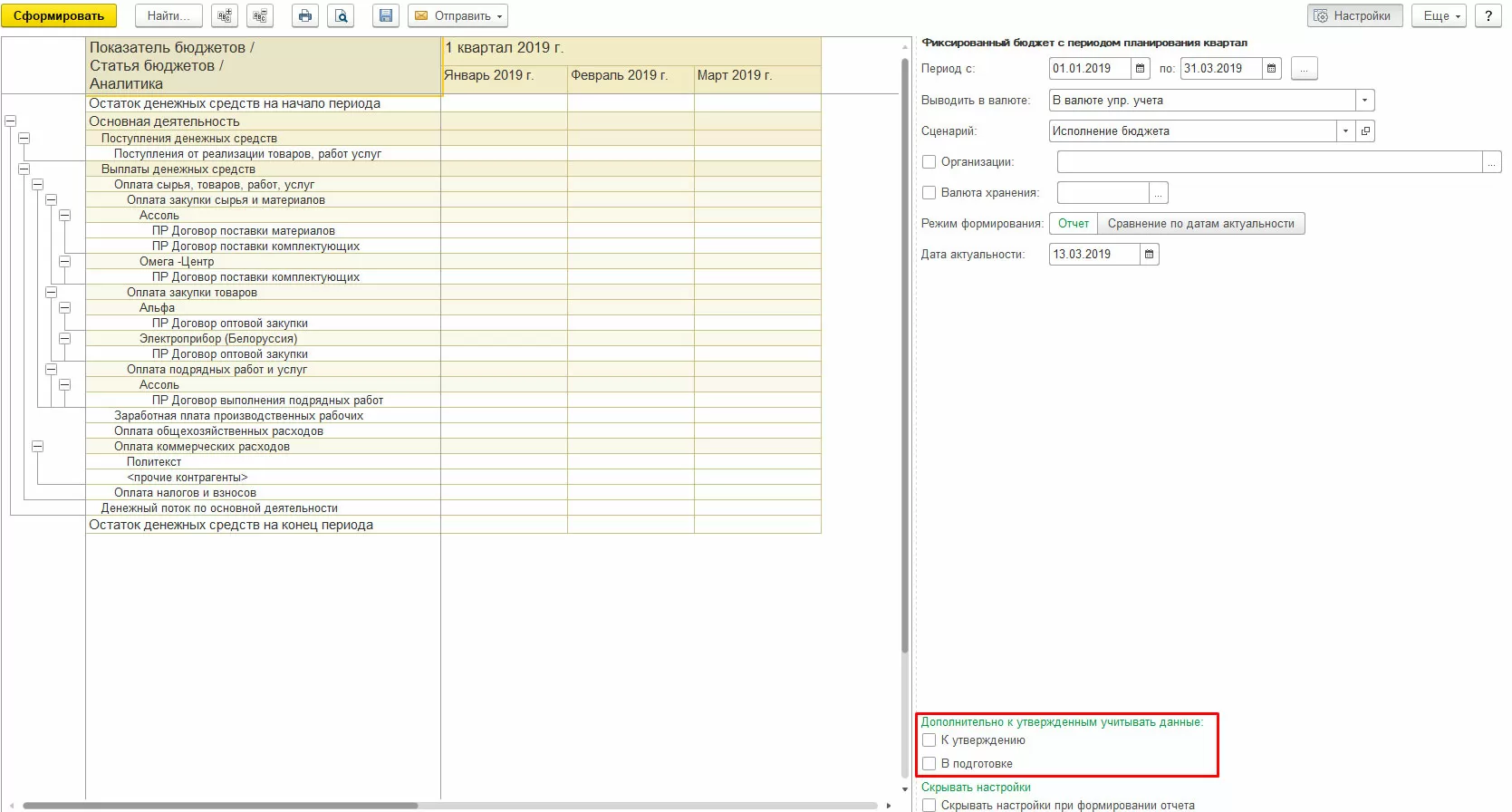Open calendar for period end date 31.03.2019
The image size is (1512, 812).
1272,69
